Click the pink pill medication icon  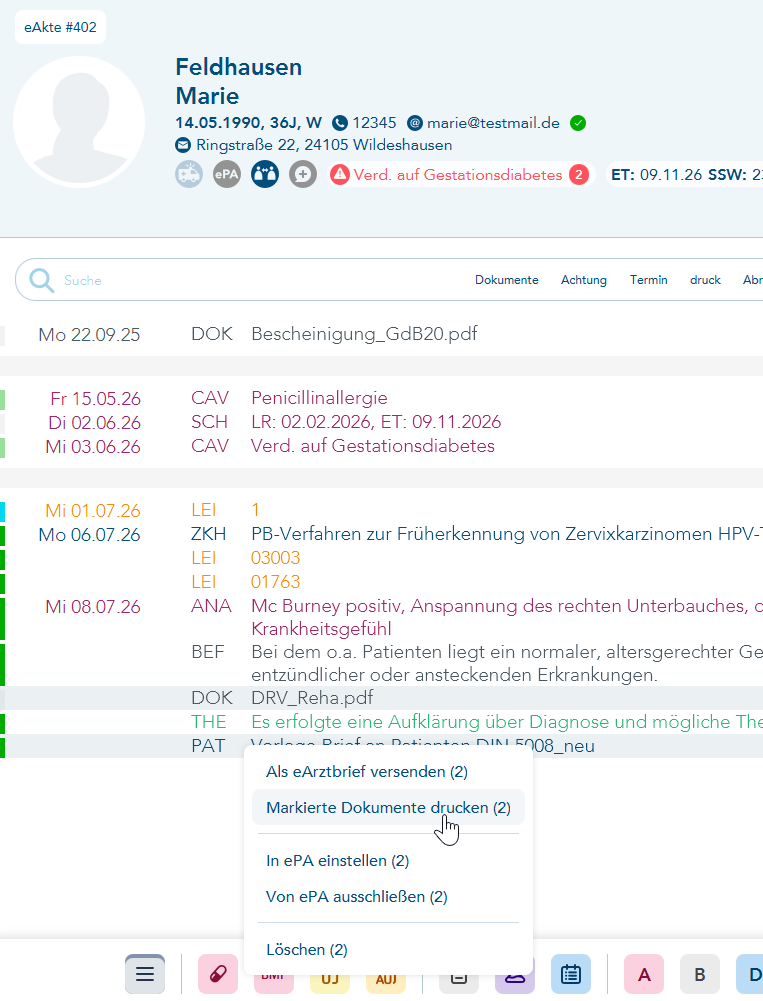point(218,974)
